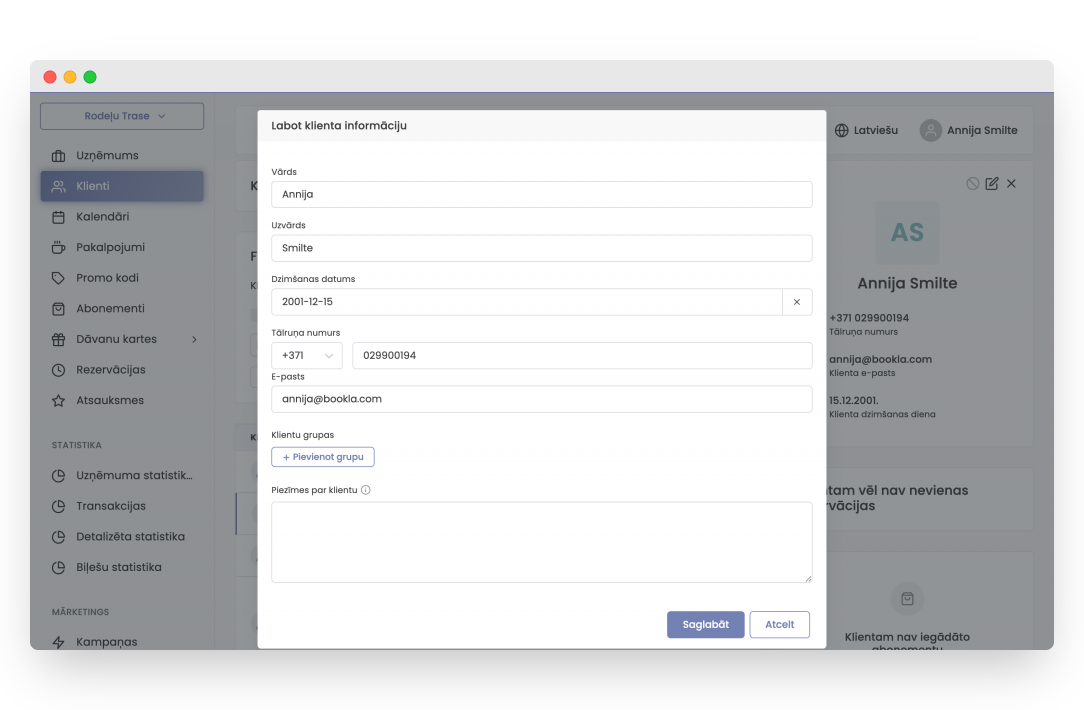Click the client notes text area

click(x=541, y=542)
